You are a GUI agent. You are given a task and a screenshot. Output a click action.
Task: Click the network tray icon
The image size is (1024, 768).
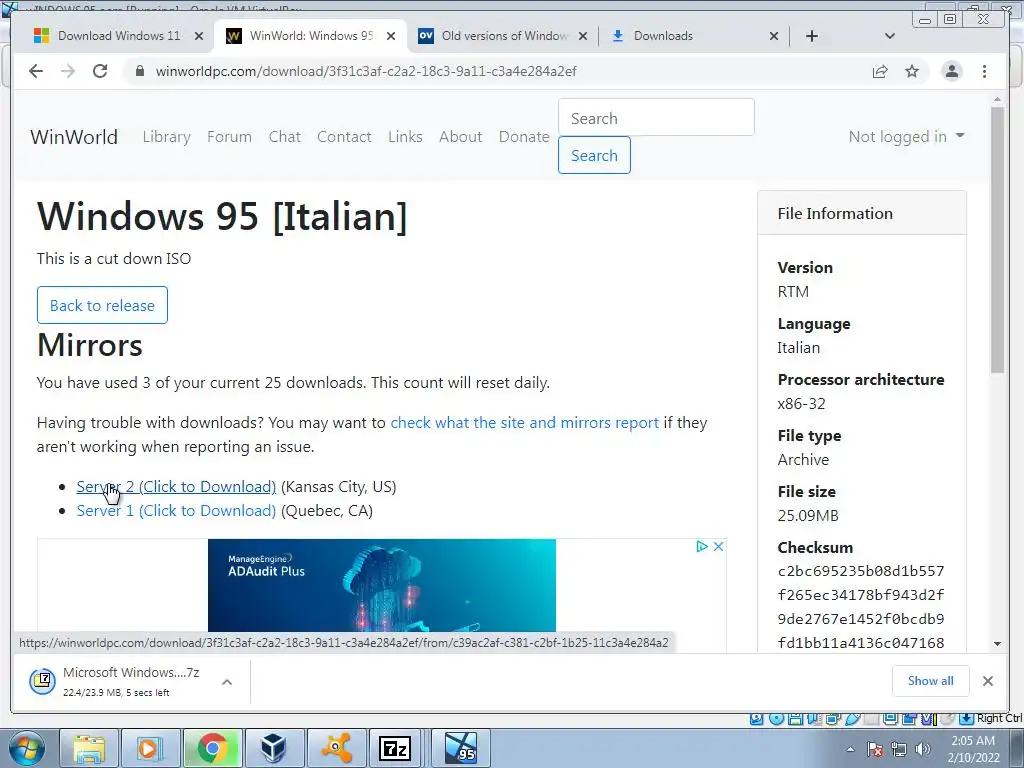pyautogui.click(x=899, y=749)
